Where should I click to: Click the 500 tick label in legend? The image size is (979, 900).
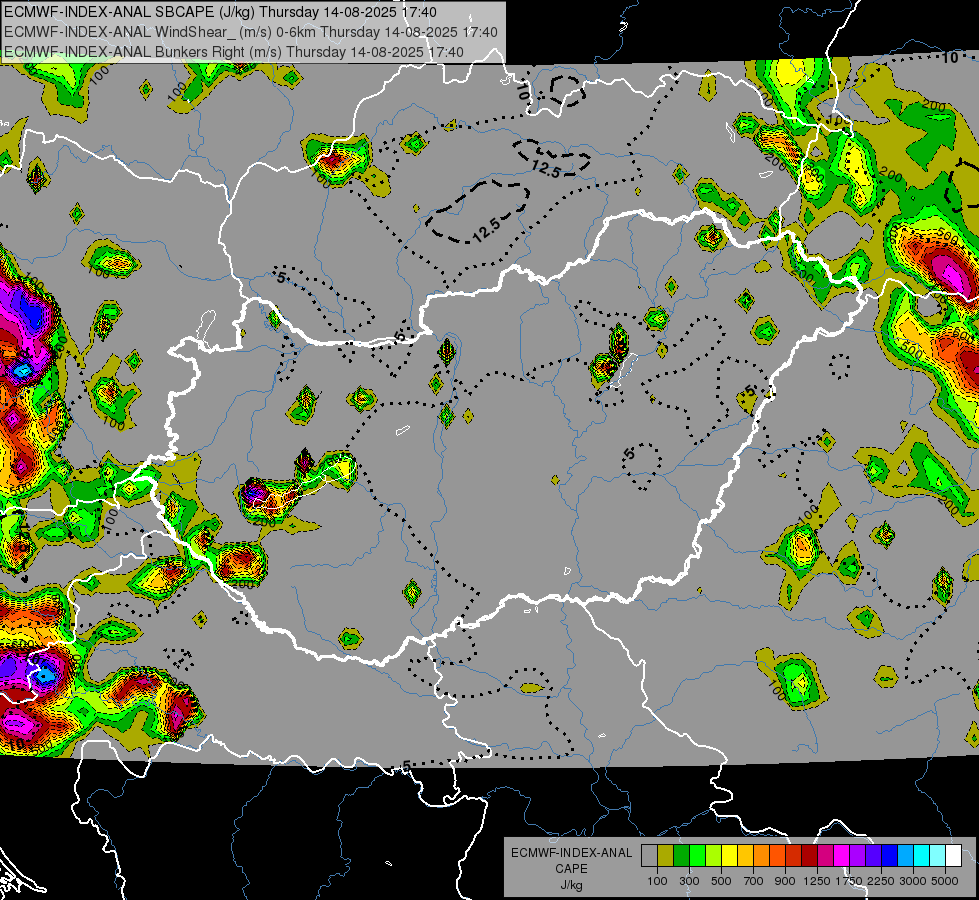tap(721, 881)
